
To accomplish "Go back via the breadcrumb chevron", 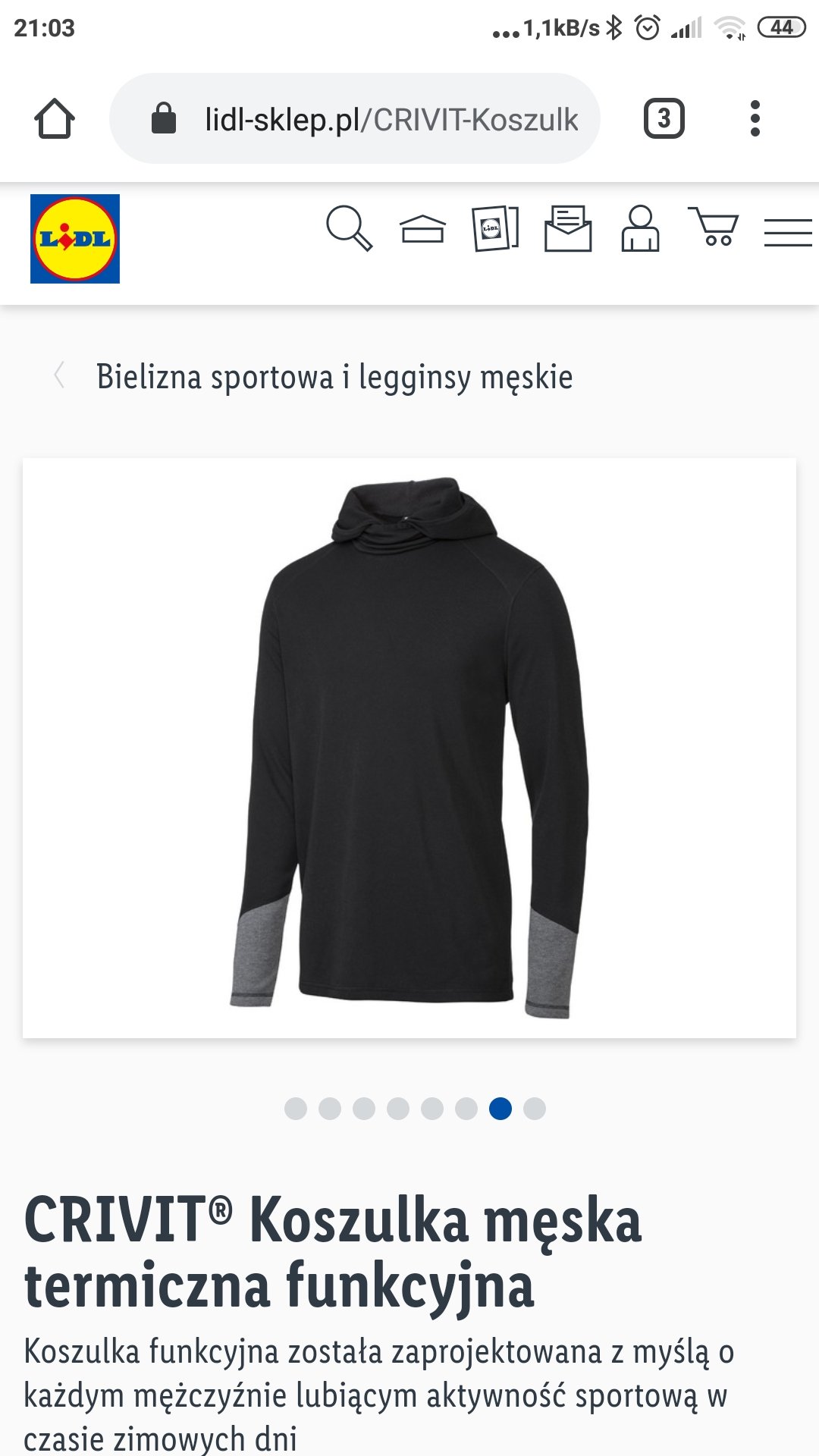I will pos(59,375).
